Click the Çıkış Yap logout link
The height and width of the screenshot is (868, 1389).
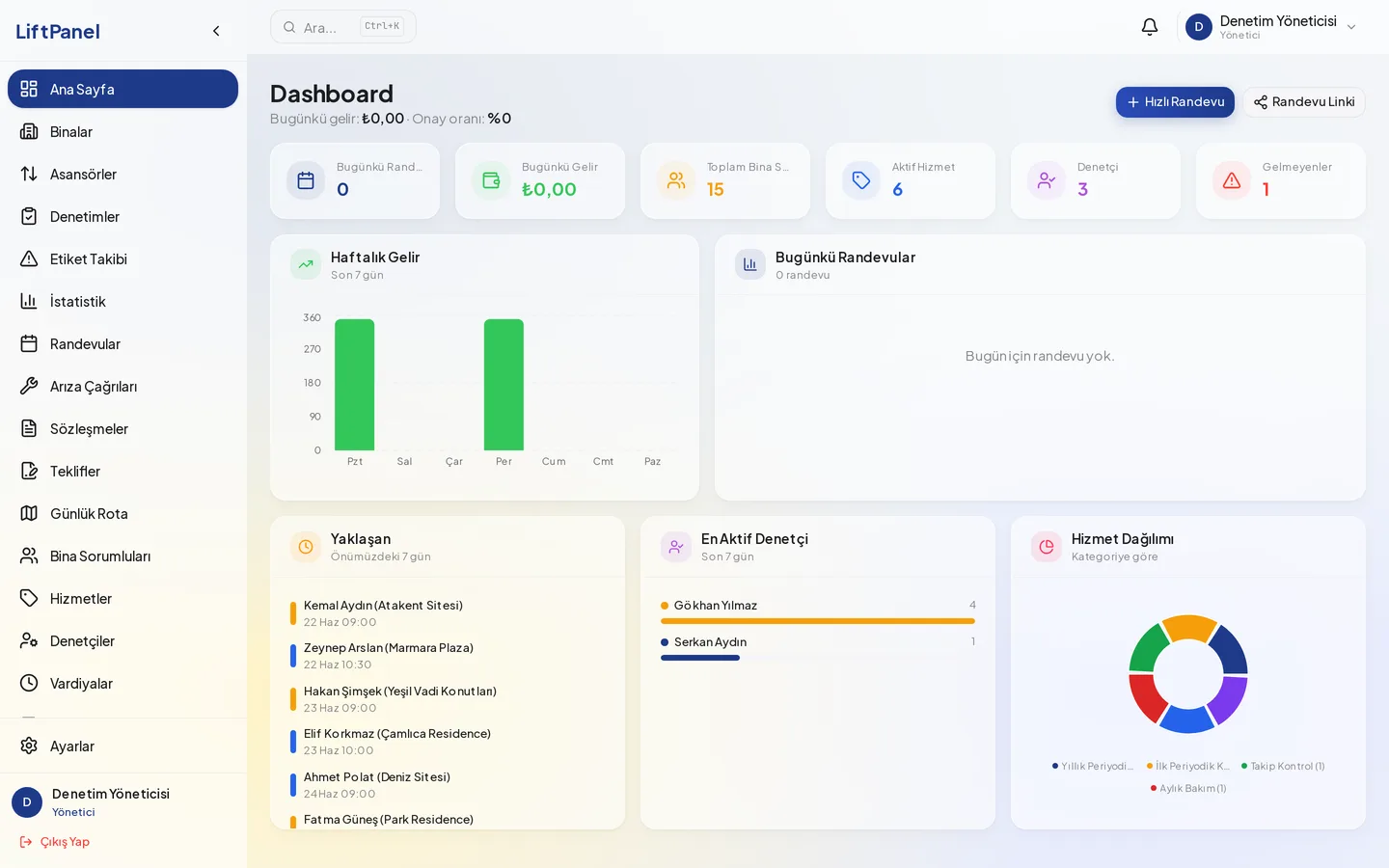tap(55, 842)
